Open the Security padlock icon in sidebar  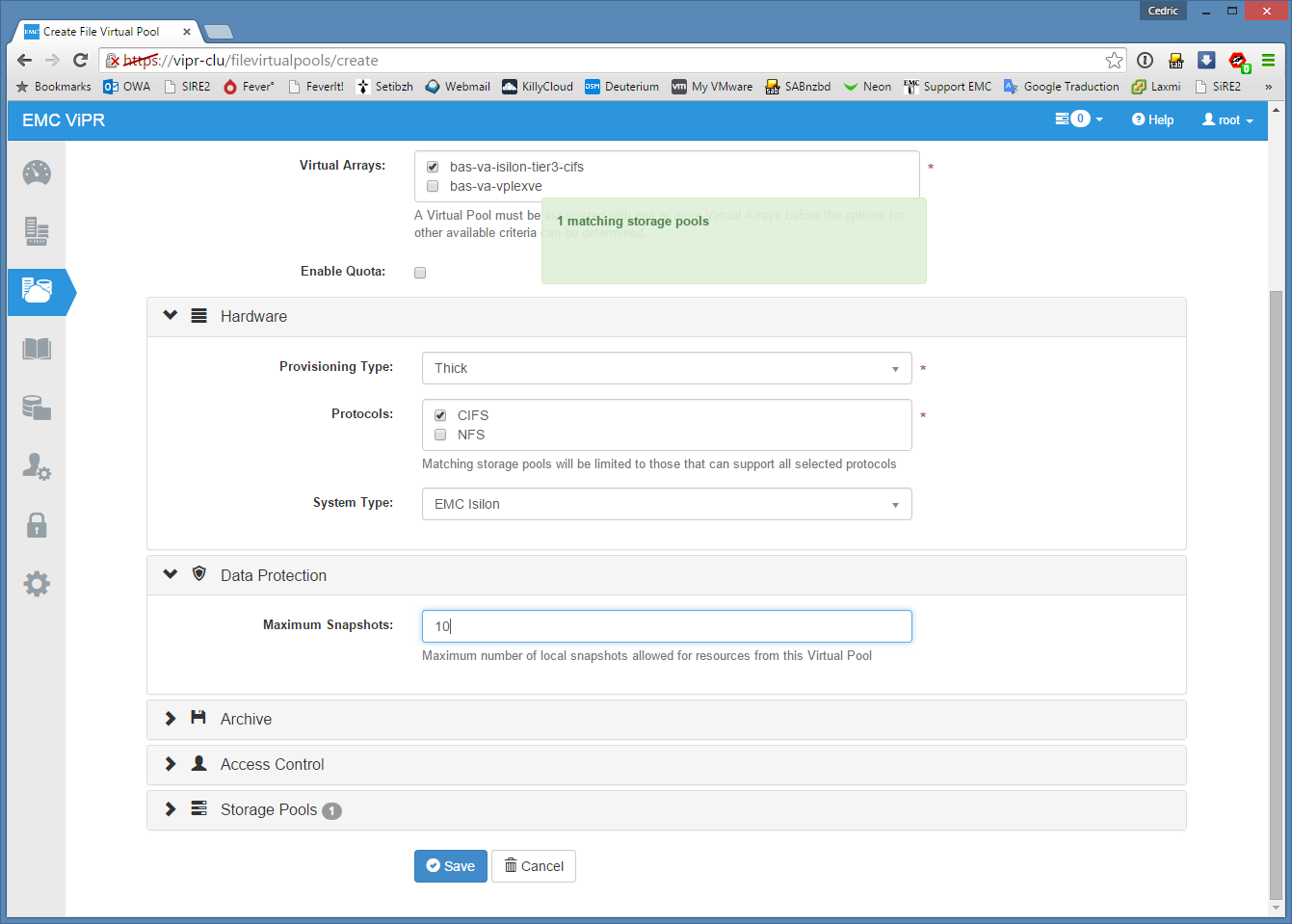coord(37,525)
